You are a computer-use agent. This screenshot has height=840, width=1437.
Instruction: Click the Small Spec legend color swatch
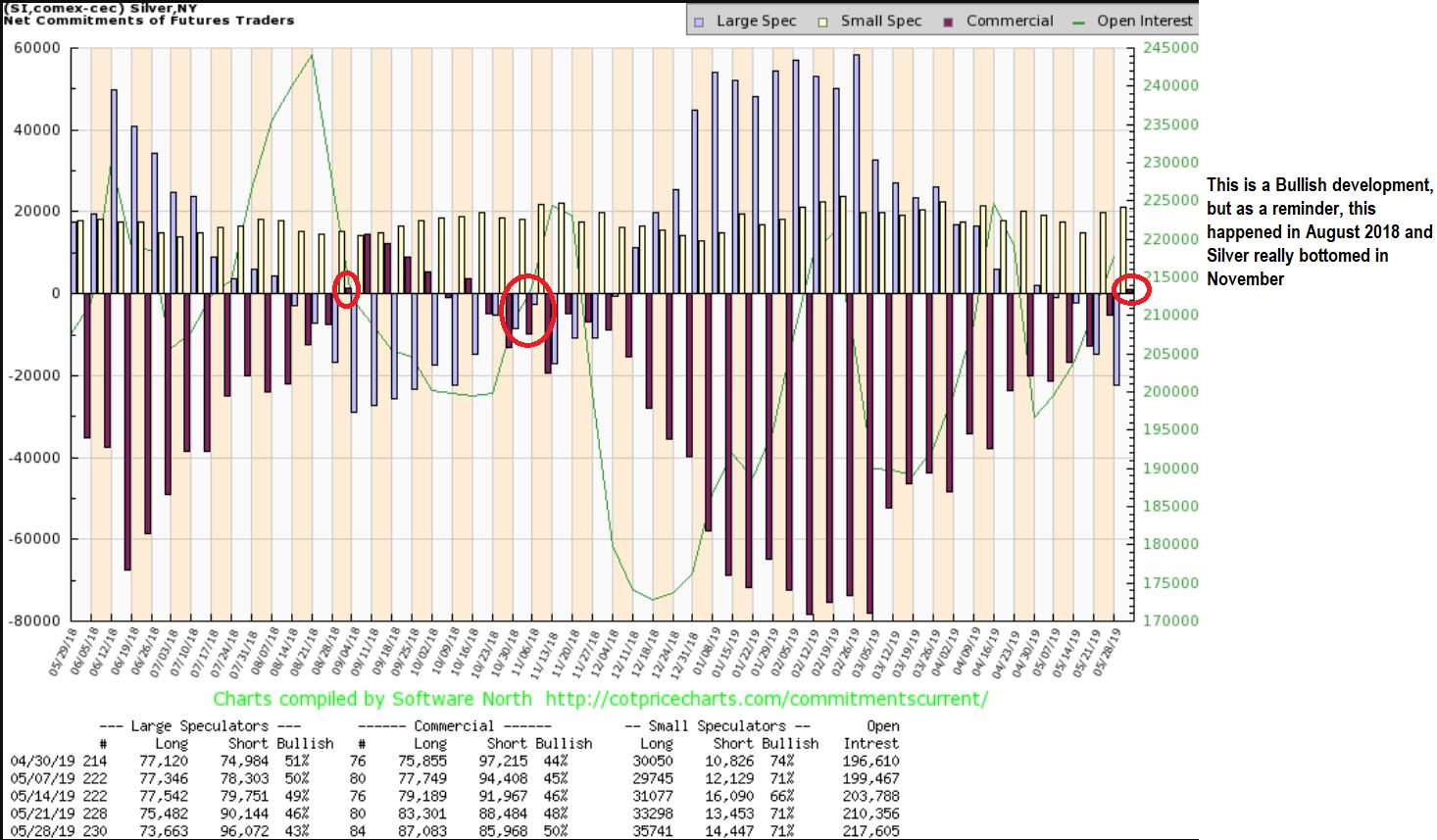822,21
